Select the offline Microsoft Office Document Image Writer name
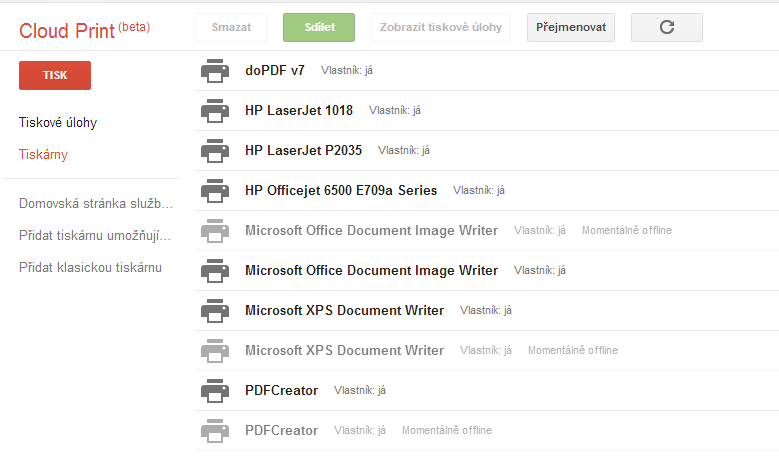This screenshot has width=779, height=459. [371, 230]
